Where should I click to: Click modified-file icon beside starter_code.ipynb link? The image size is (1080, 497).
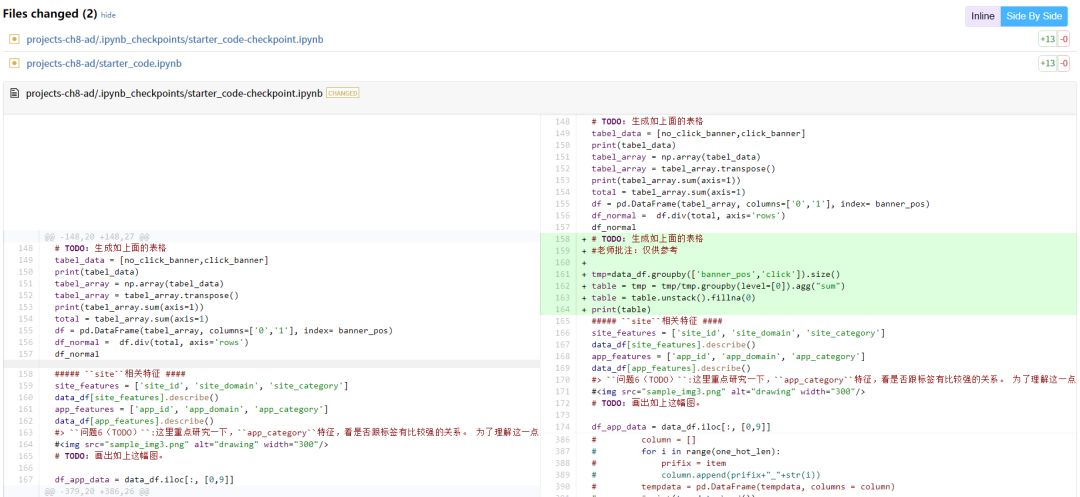pos(14,63)
